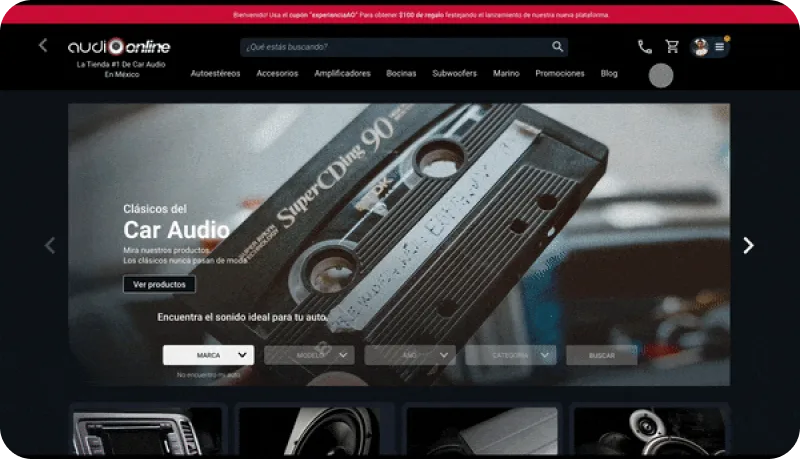
Task: Expand the Año dropdown
Action: [x=410, y=355]
